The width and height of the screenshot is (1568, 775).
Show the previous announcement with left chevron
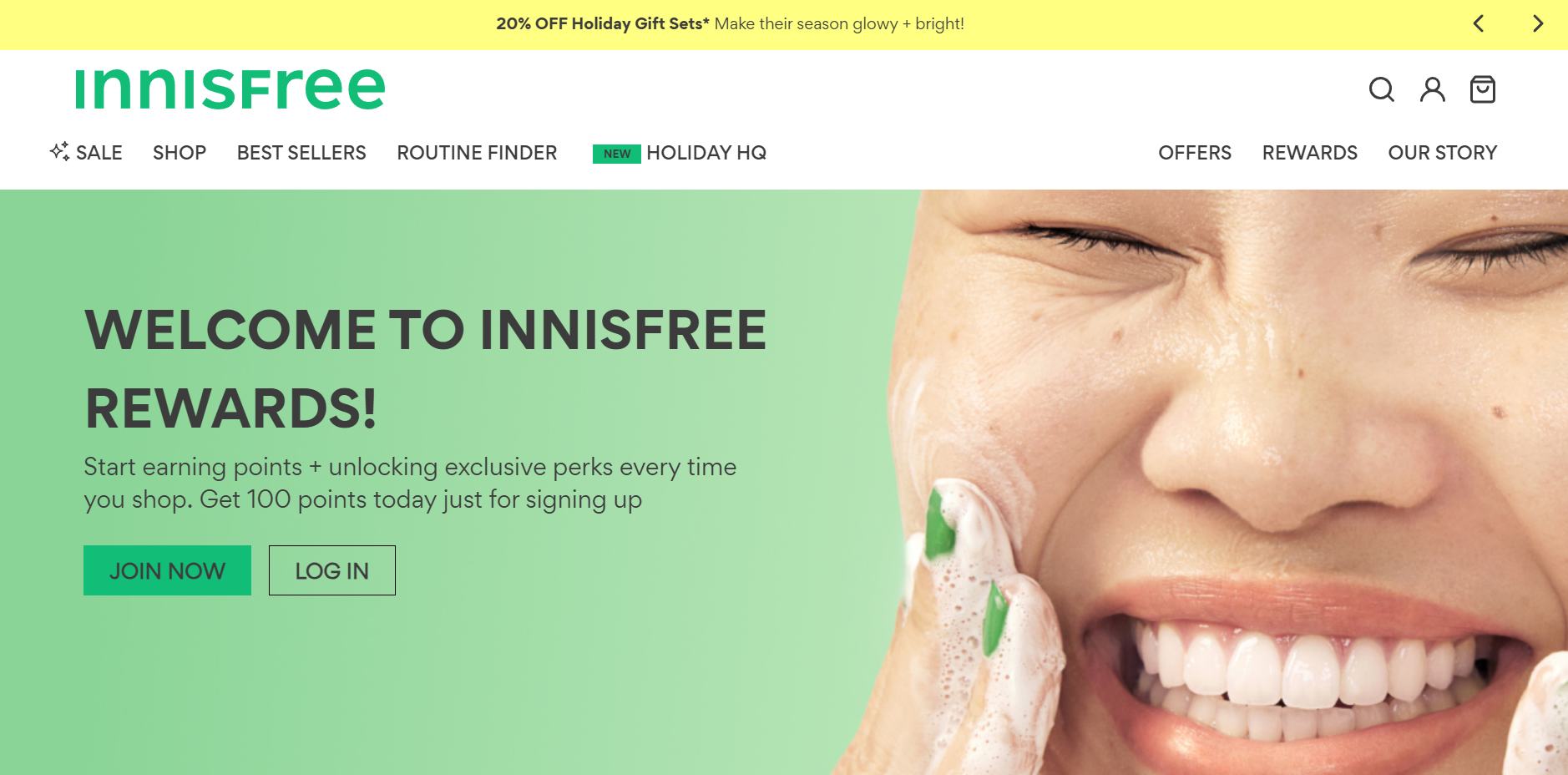click(1479, 23)
